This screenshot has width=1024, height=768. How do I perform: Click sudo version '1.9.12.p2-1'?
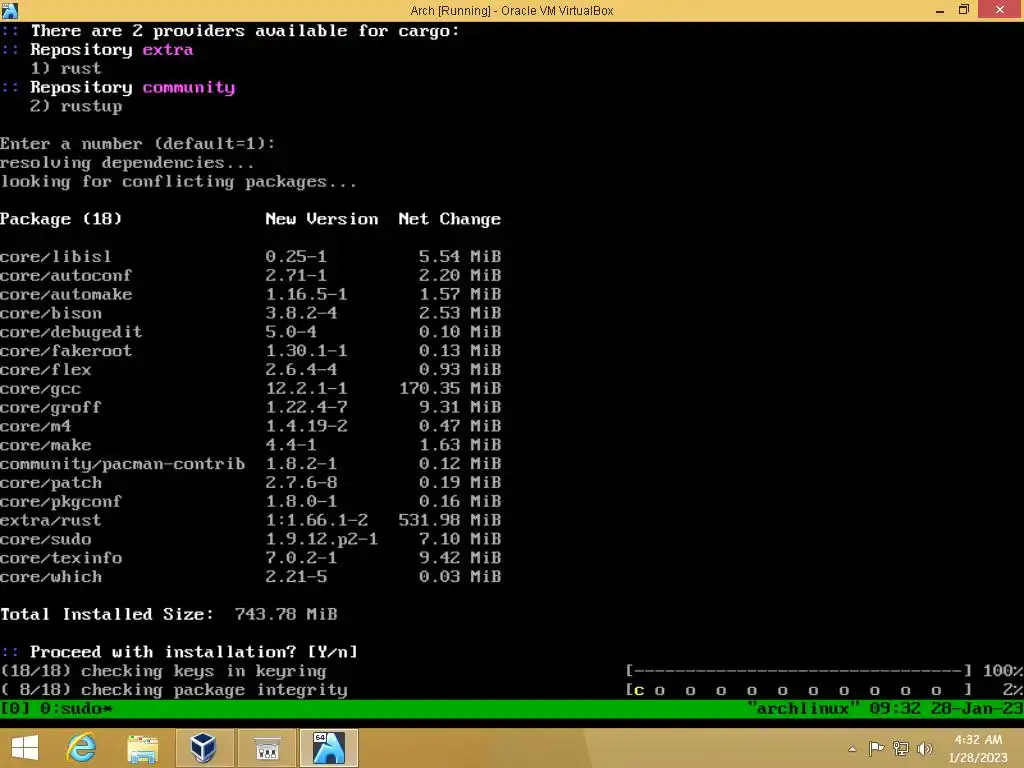321,539
